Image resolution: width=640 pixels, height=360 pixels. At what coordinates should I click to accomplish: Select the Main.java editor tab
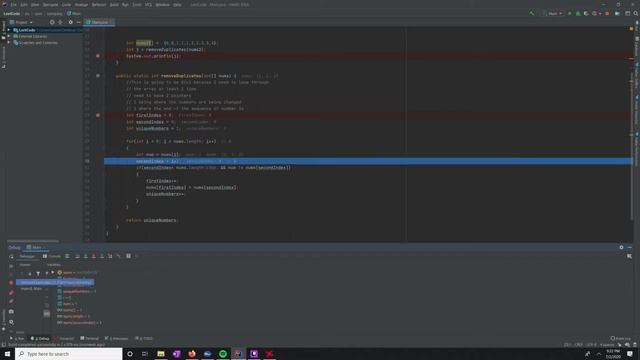click(x=99, y=22)
